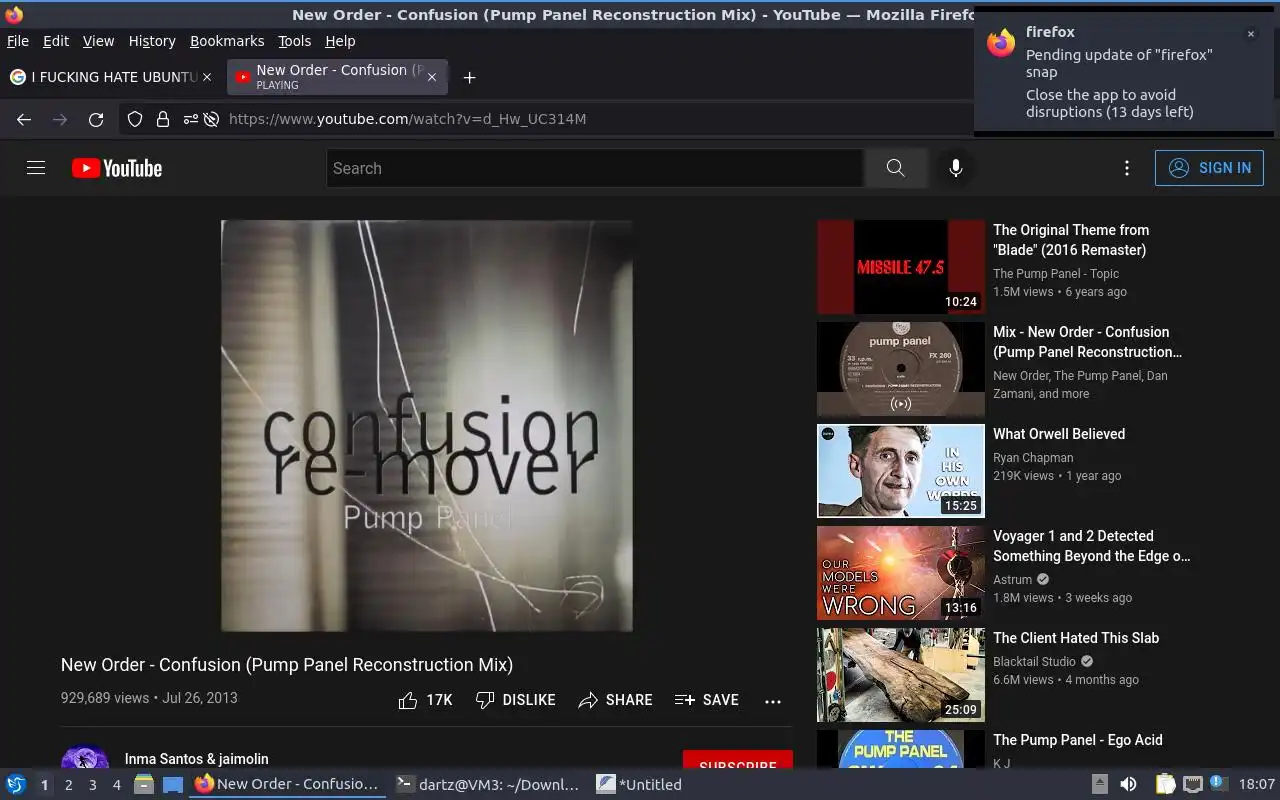
Task: Click the Firefox logo in the notification
Action: pos(1001,42)
